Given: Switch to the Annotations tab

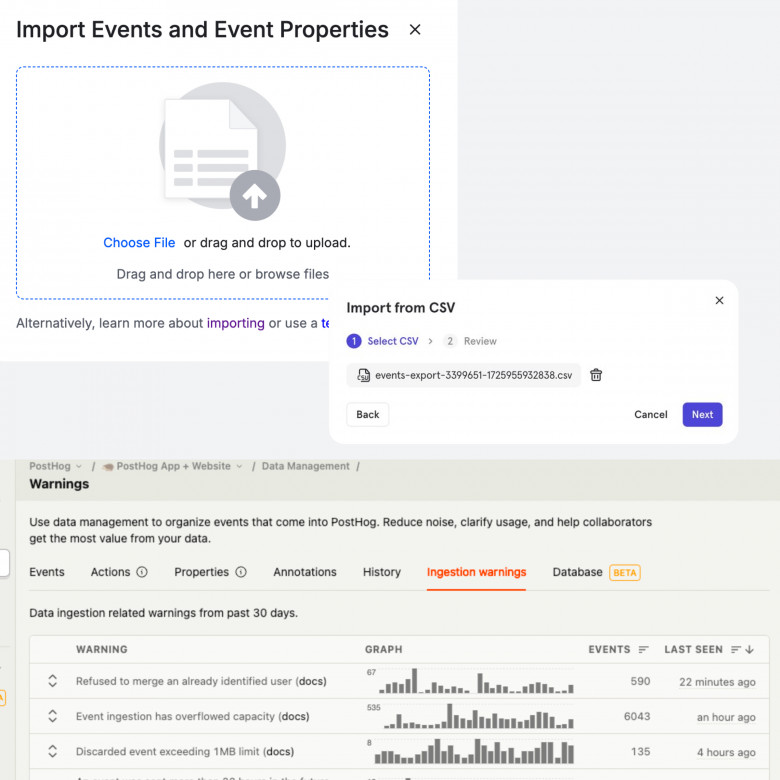Looking at the screenshot, I should pyautogui.click(x=304, y=572).
